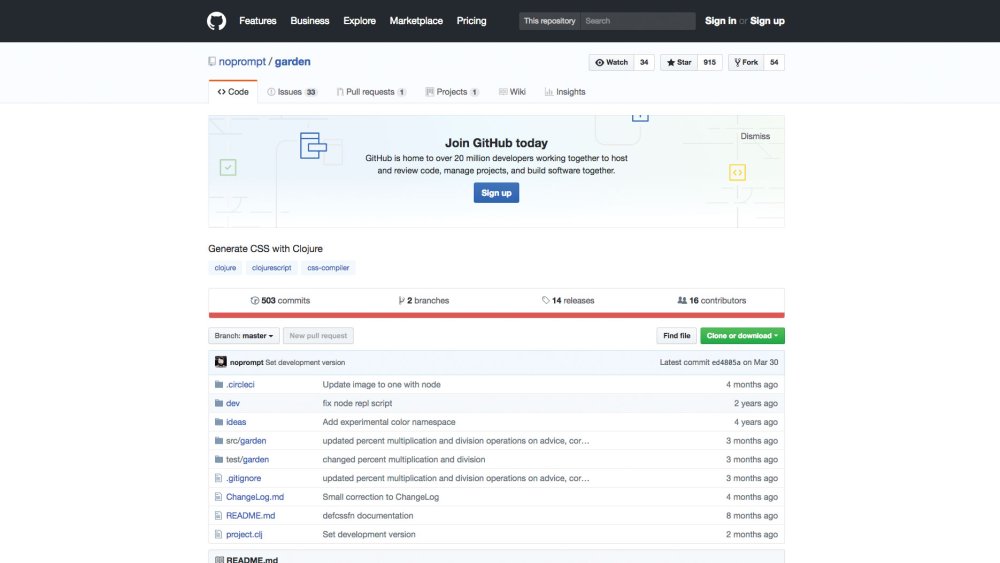
Task: Open the .circleci folder icon
Action: [219, 384]
